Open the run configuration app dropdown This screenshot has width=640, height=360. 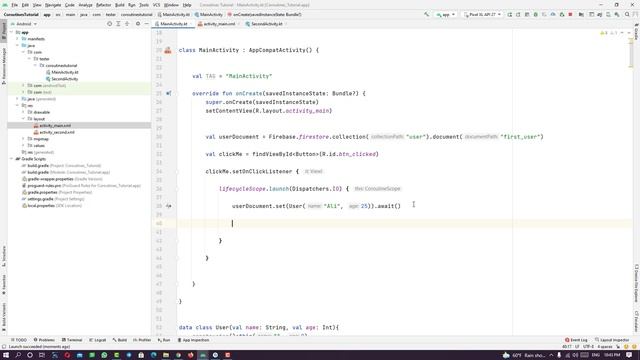(445, 14)
